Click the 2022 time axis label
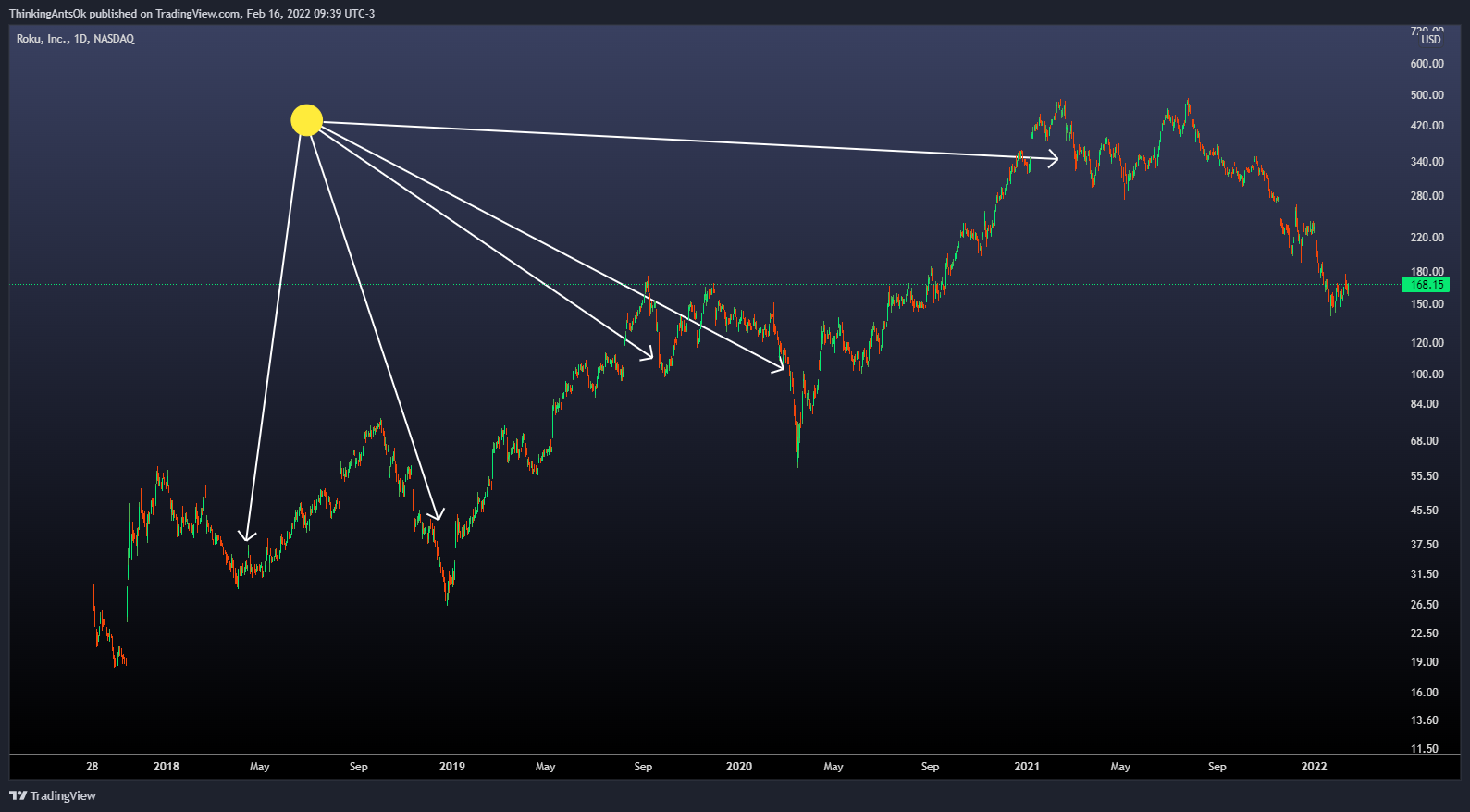The width and height of the screenshot is (1470, 812). [x=1314, y=767]
